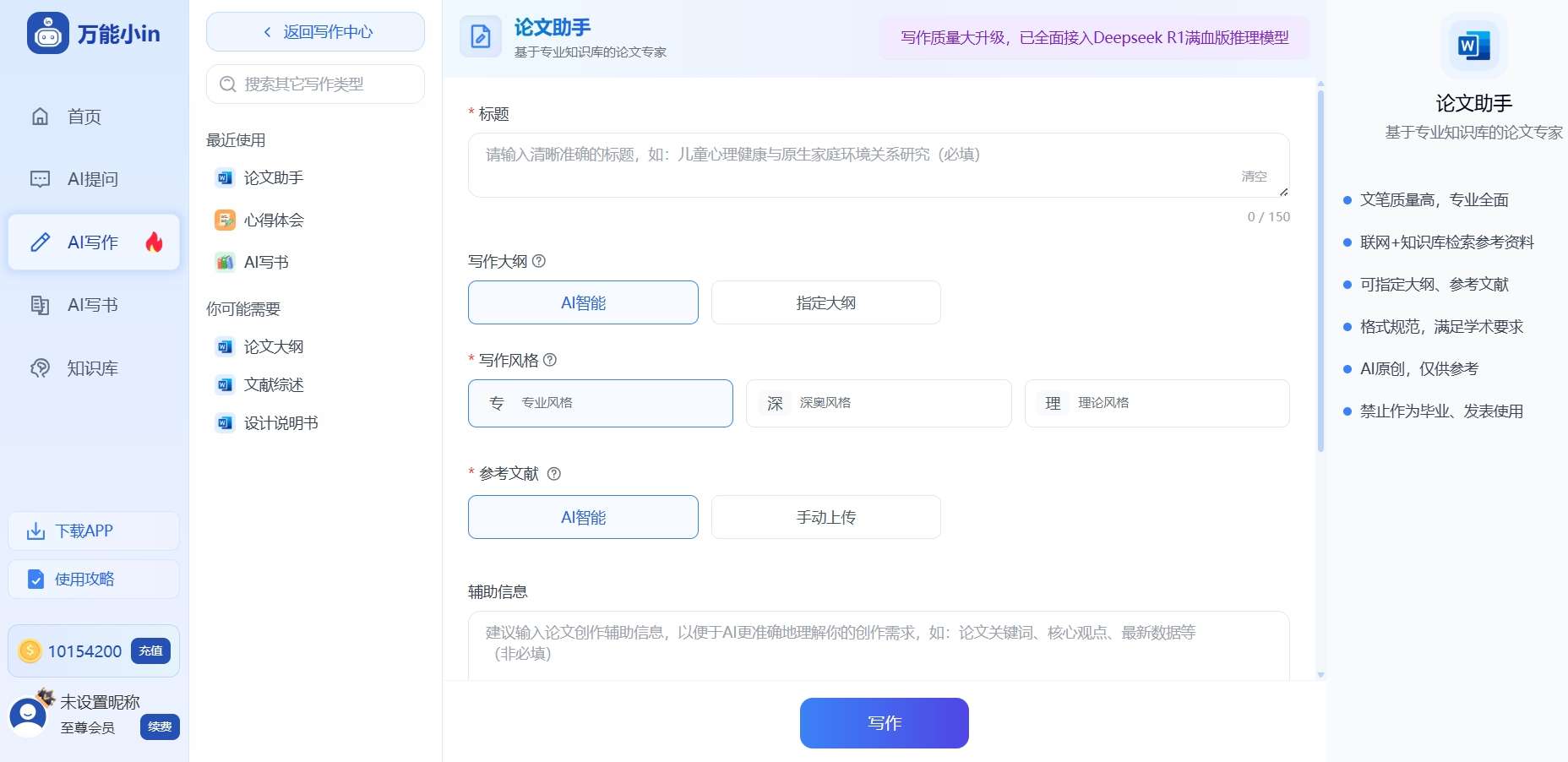Screen dimensions: 1568x762
Task: Go to 首页 in the sidebar
Action: pos(94,117)
